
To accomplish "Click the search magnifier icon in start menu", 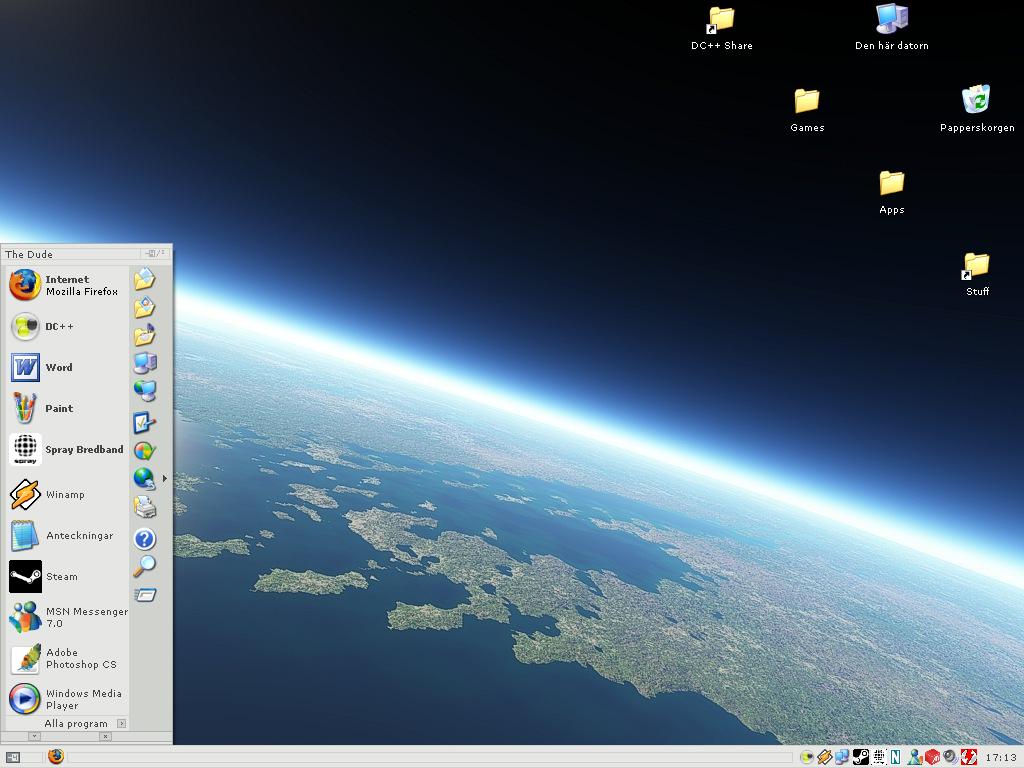I will click(145, 566).
